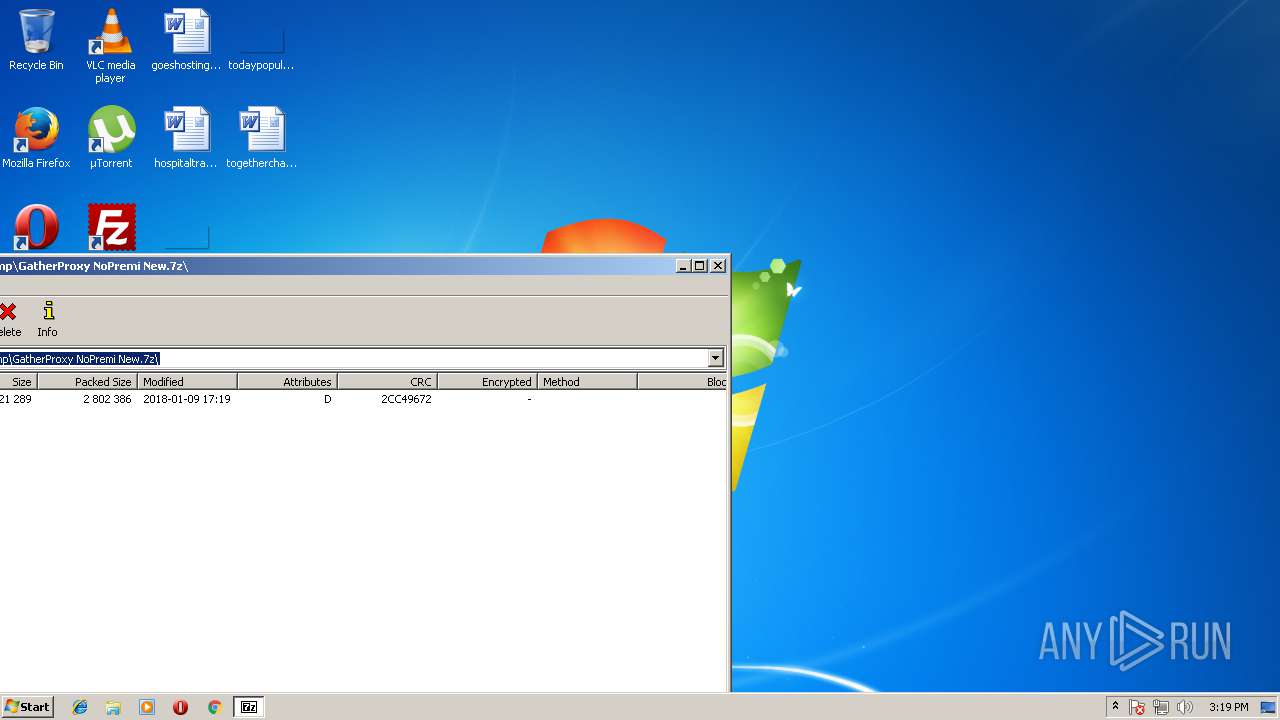The width and height of the screenshot is (1280, 720).
Task: Launch FileZilla desktop shortcut
Action: click(x=111, y=228)
